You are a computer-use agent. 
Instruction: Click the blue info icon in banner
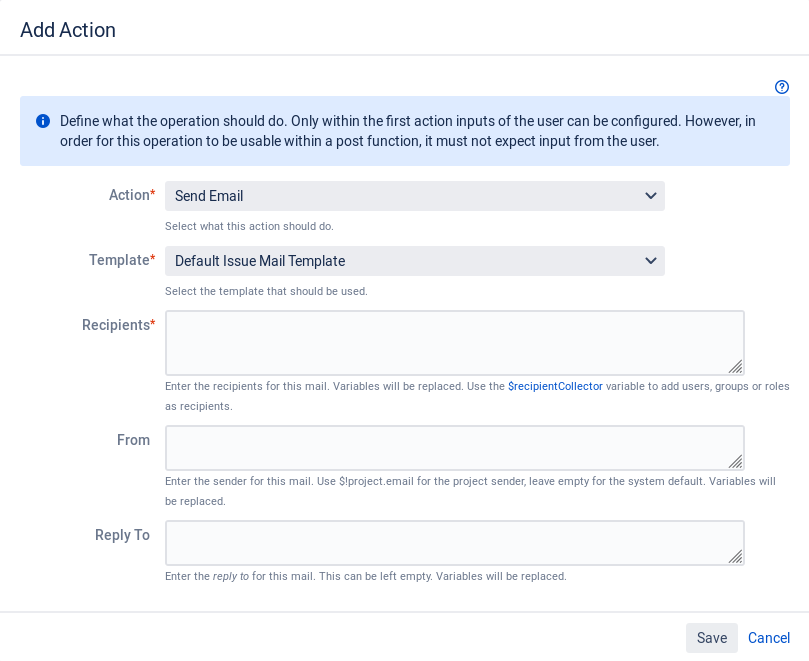click(x=43, y=121)
